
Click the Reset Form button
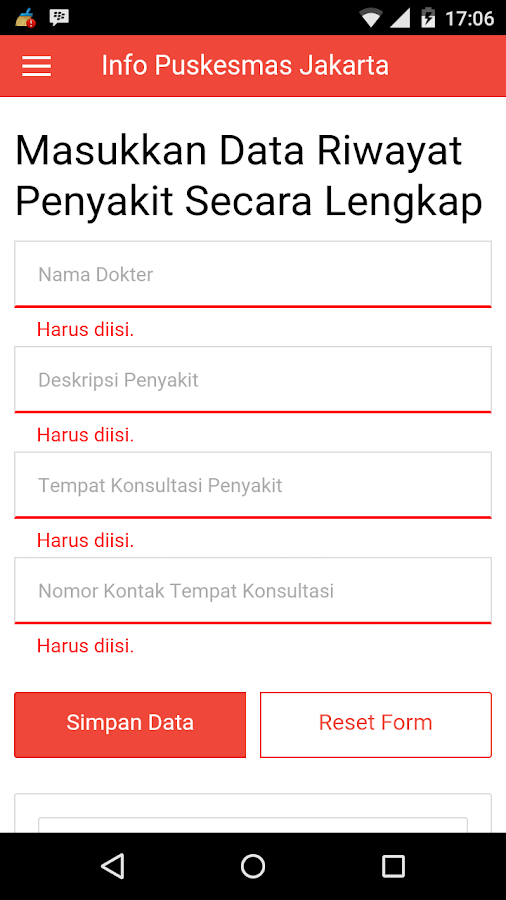tap(376, 724)
